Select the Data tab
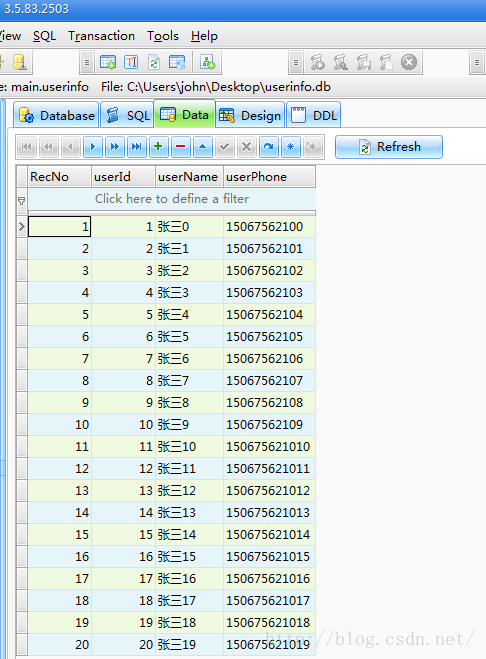 185,114
